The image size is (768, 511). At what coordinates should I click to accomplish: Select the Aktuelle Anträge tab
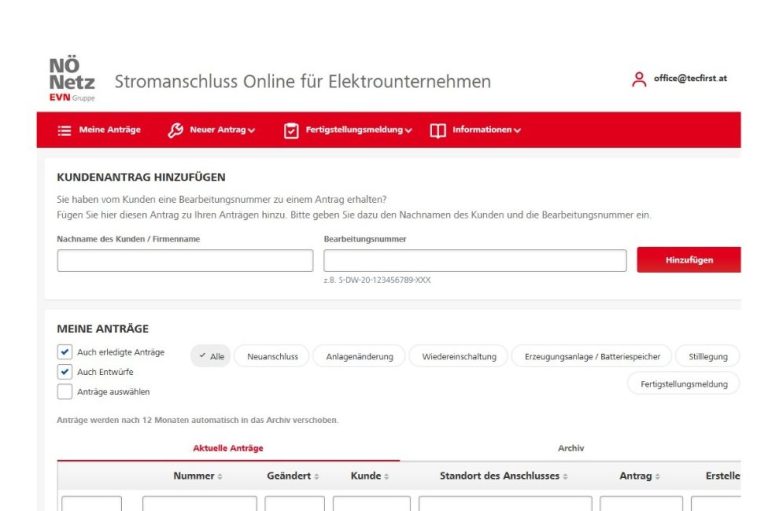(228, 448)
